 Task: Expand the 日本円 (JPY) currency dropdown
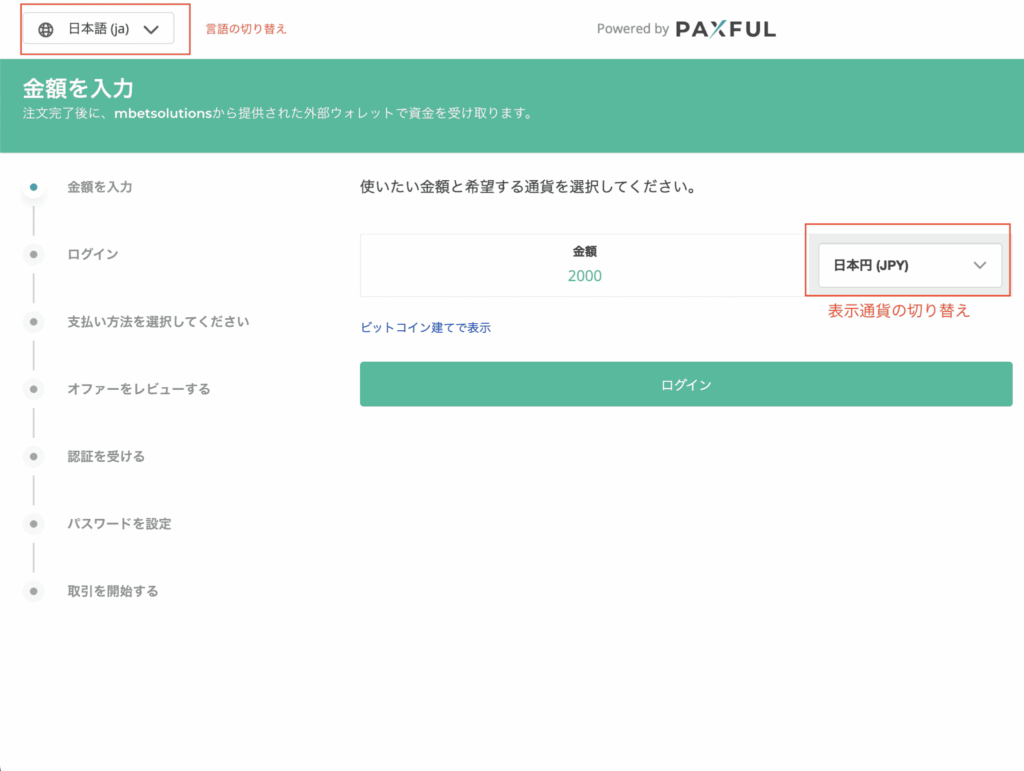click(909, 266)
